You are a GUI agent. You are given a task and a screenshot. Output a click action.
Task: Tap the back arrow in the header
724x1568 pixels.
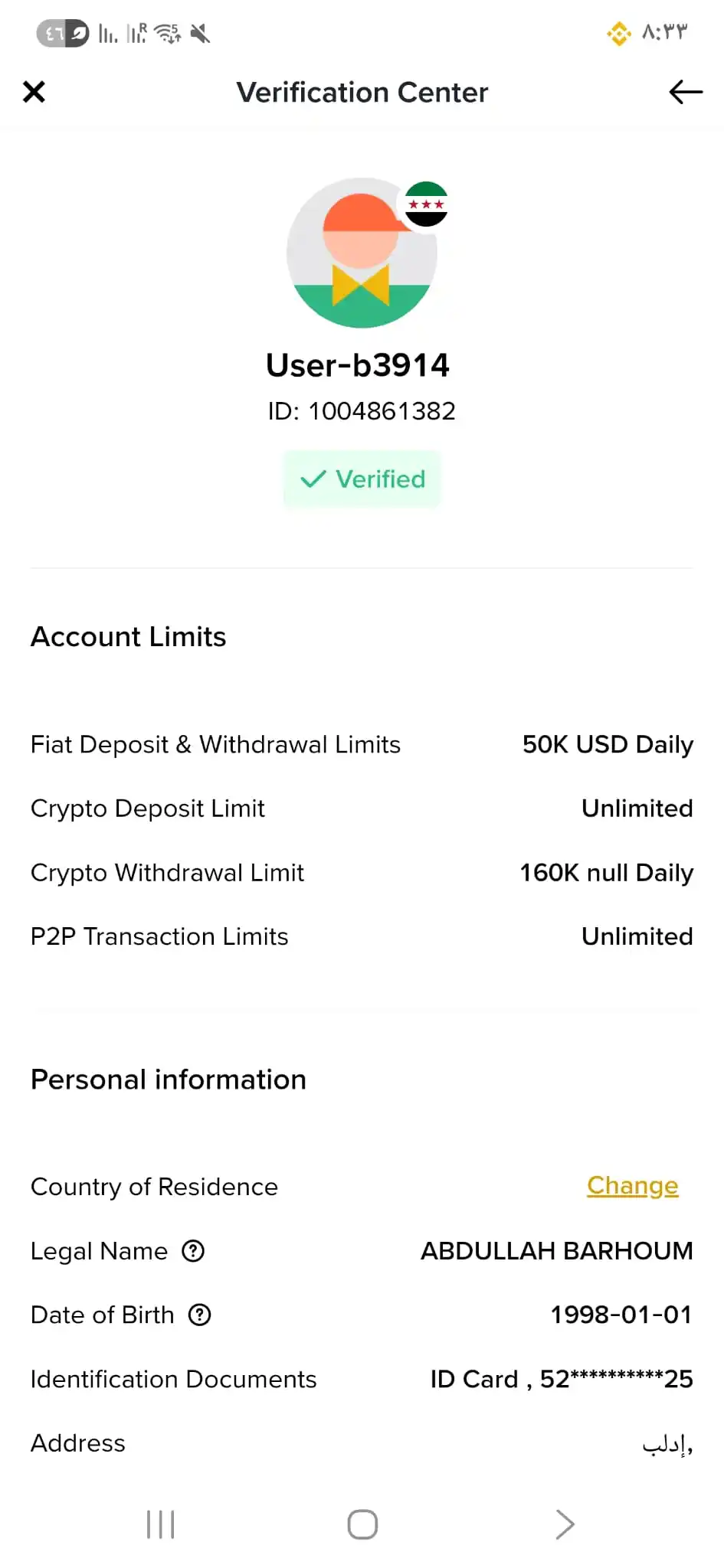[686, 92]
